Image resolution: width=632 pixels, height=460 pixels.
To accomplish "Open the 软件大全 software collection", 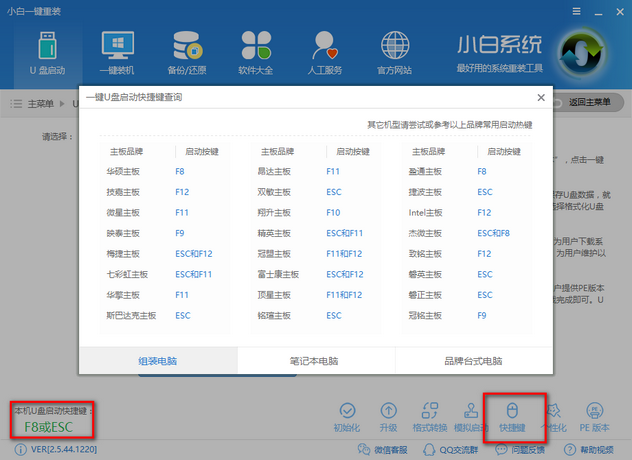I will pyautogui.click(x=256, y=52).
